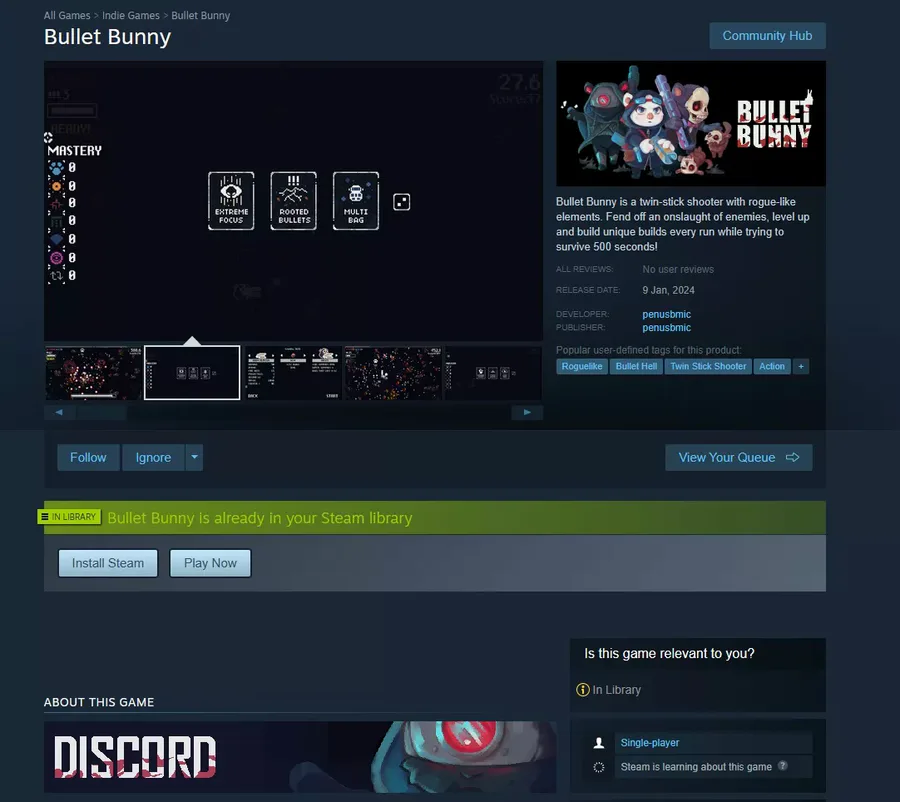Open the fourth gameplay thumbnail

[x=393, y=373]
